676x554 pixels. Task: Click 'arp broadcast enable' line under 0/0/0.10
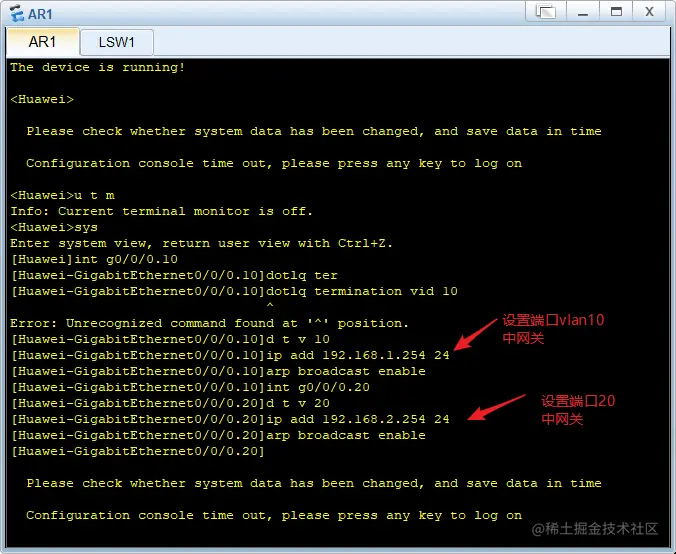218,371
